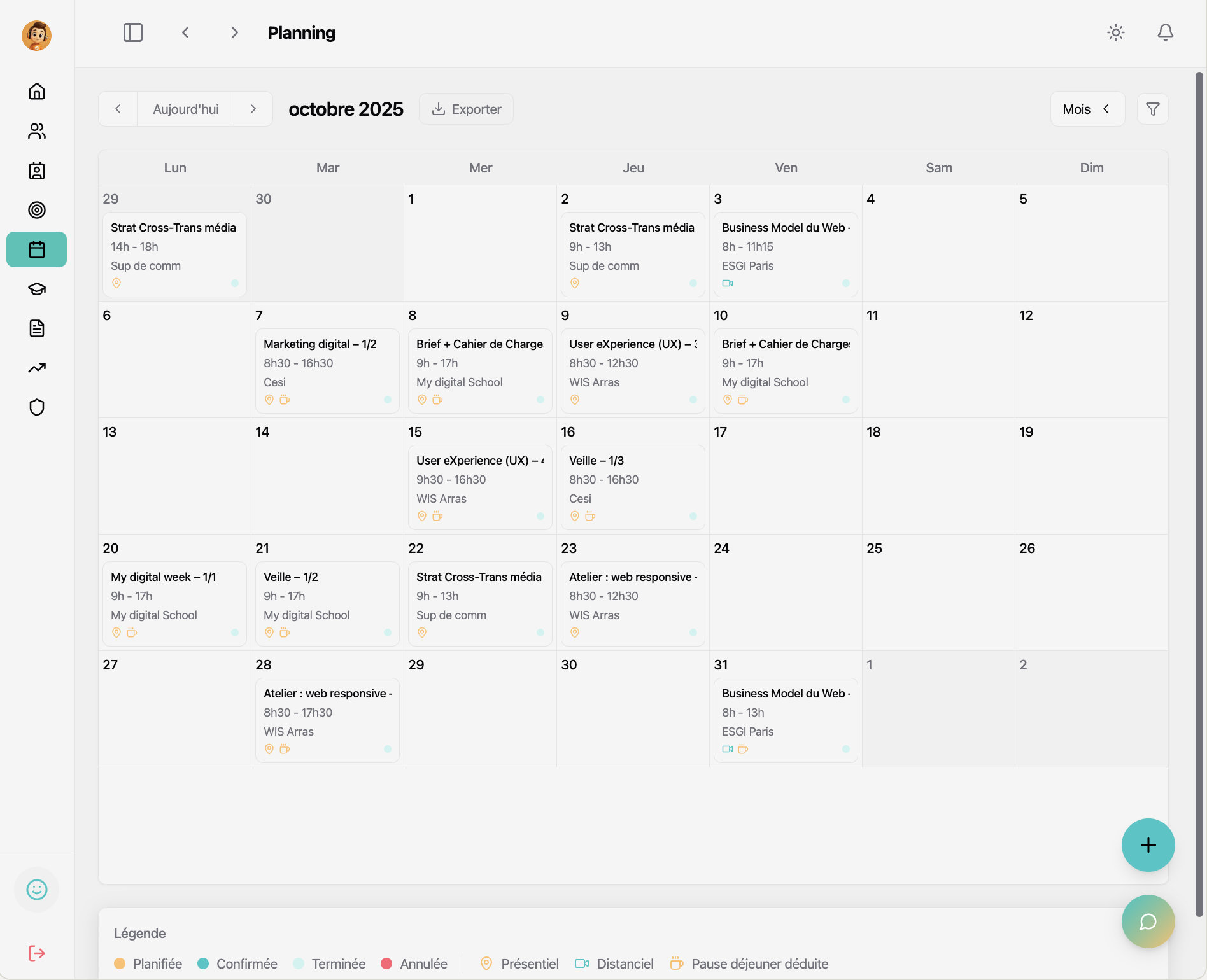Select the users/people sidebar icon
1207x980 pixels.
[36, 131]
